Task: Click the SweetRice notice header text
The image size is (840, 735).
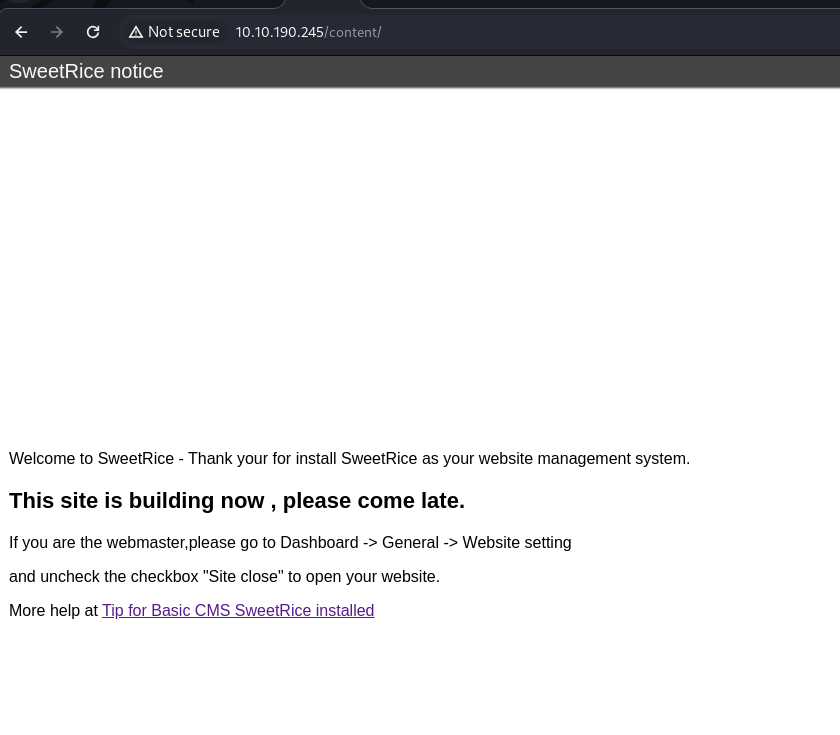Action: 86,71
